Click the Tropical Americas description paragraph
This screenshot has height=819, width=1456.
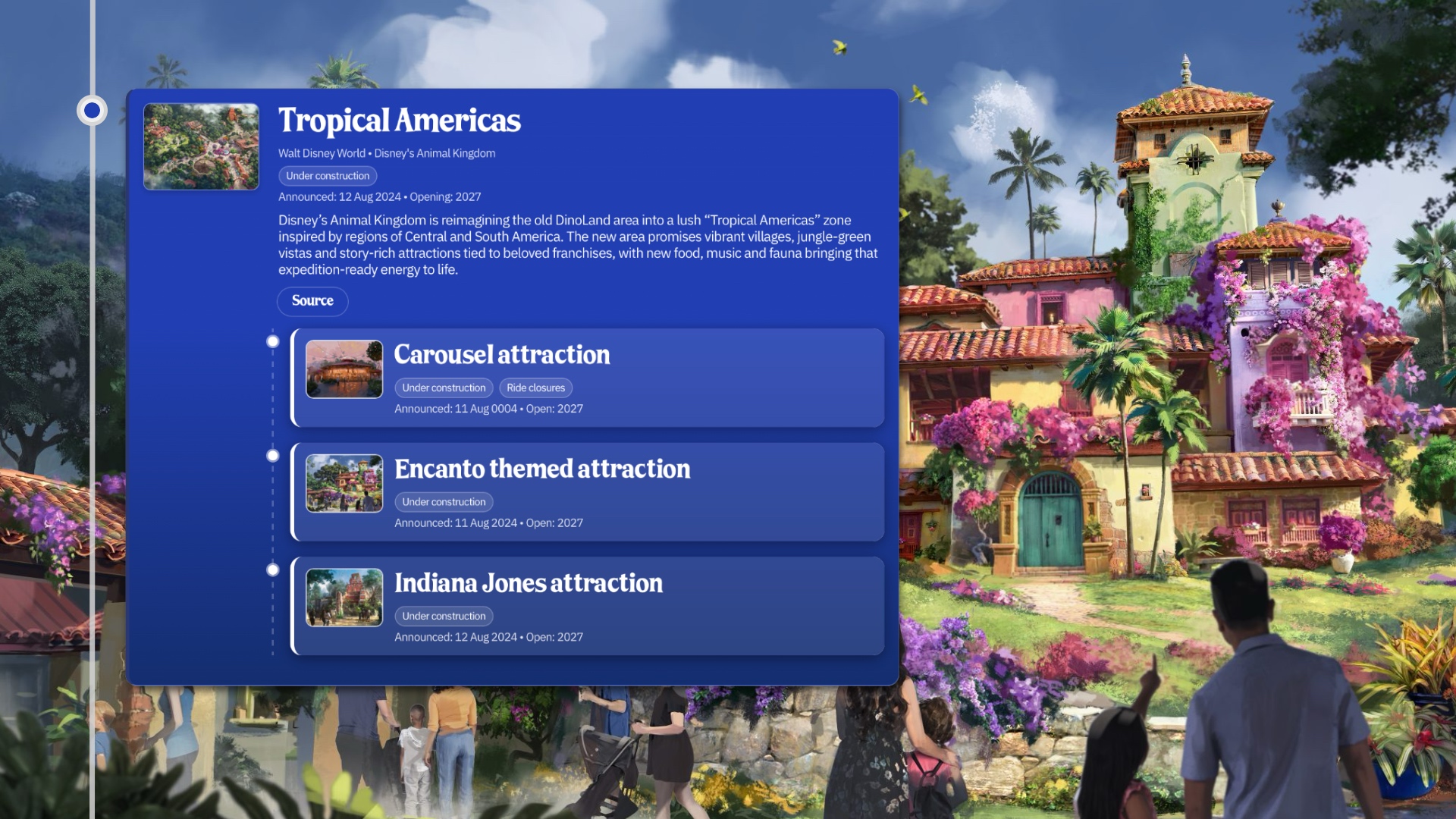[576, 245]
